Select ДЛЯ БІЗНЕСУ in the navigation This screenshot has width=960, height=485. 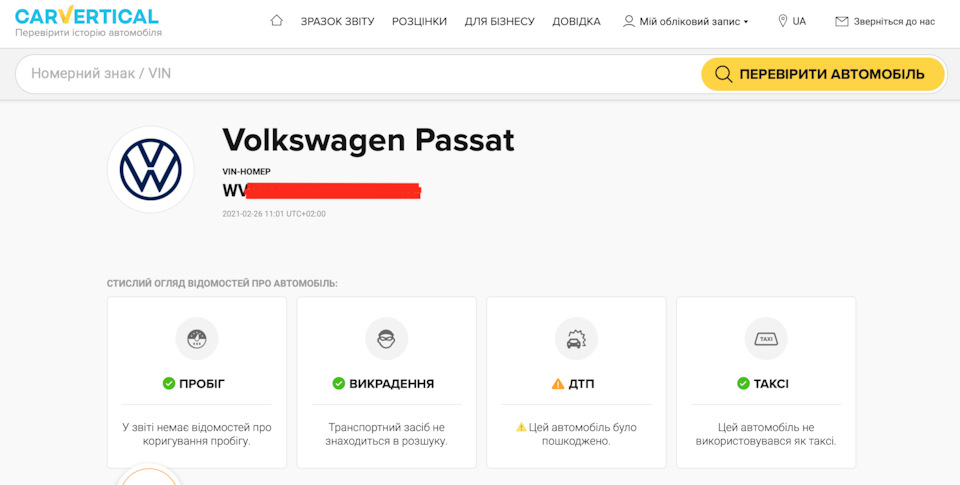500,21
